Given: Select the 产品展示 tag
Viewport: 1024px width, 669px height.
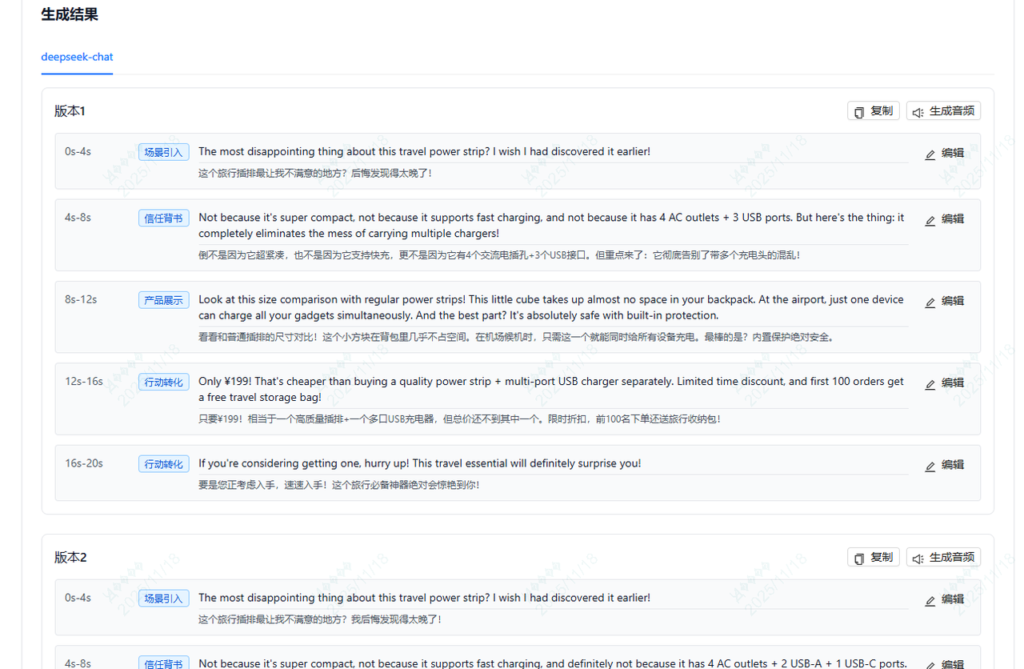Looking at the screenshot, I should coord(163,300).
